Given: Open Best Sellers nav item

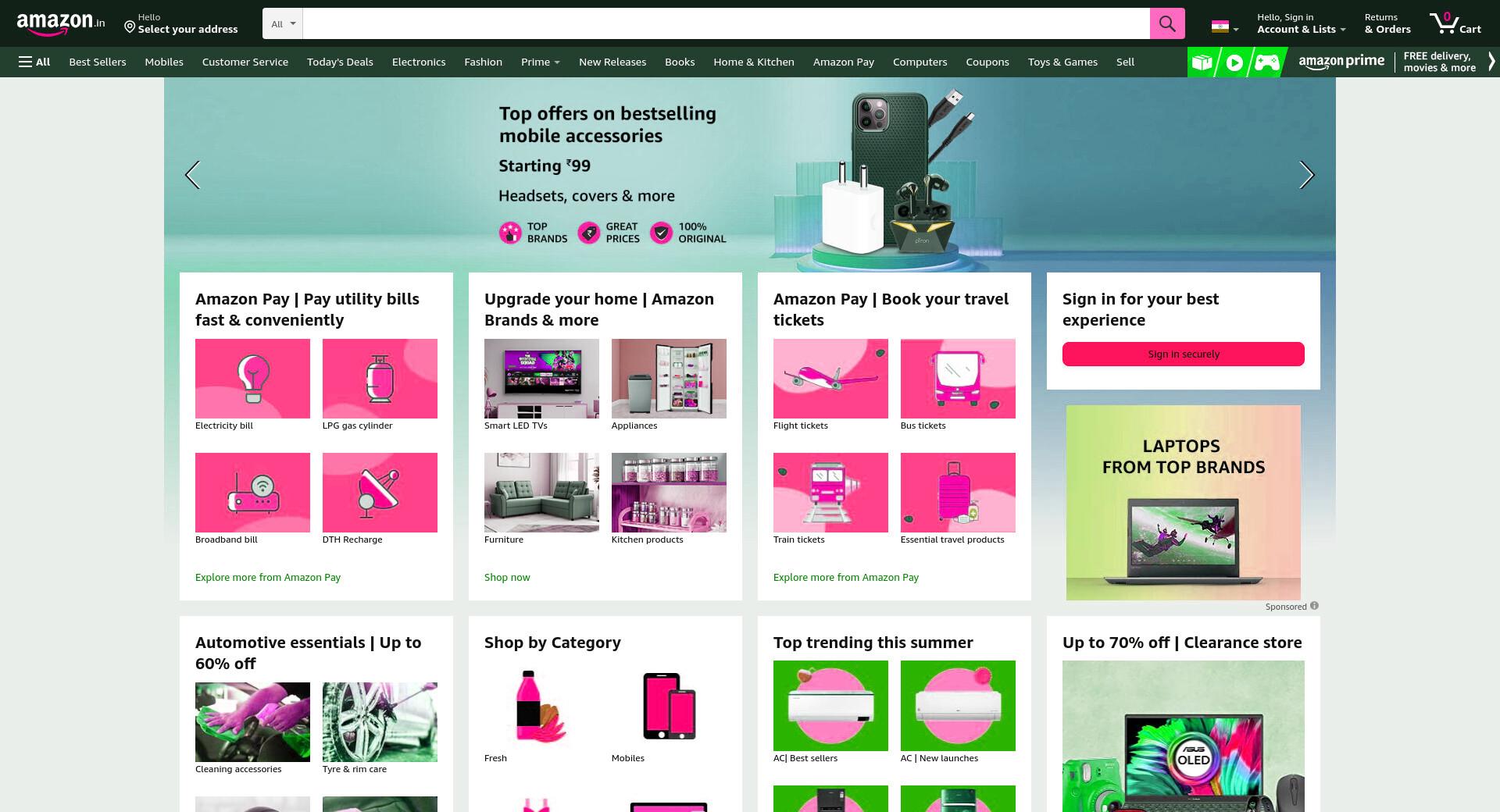Looking at the screenshot, I should (x=98, y=62).
